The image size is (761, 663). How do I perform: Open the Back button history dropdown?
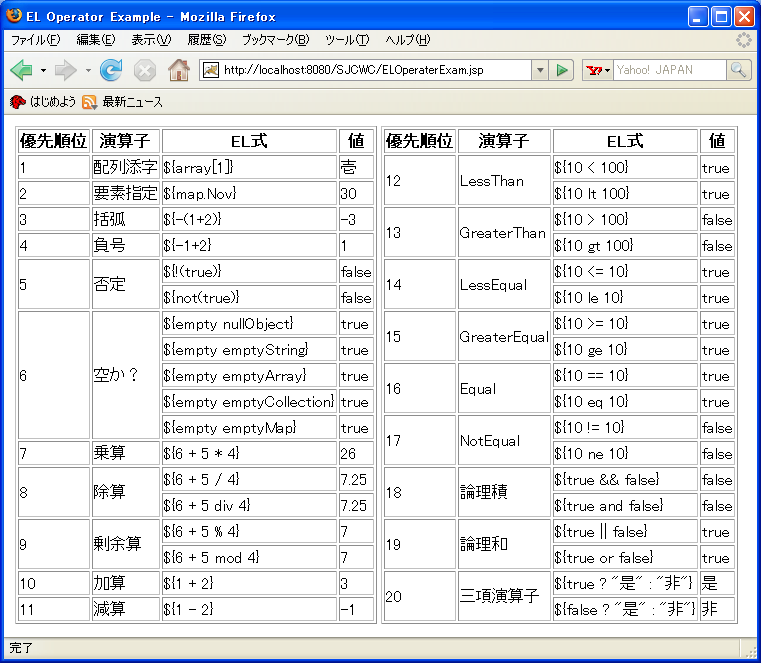[x=43, y=70]
